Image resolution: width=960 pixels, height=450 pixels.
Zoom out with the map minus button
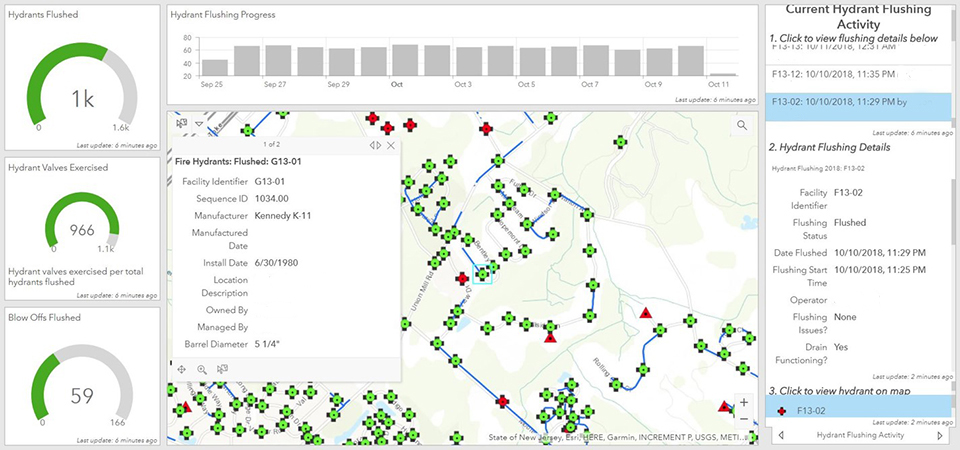pyautogui.click(x=744, y=419)
